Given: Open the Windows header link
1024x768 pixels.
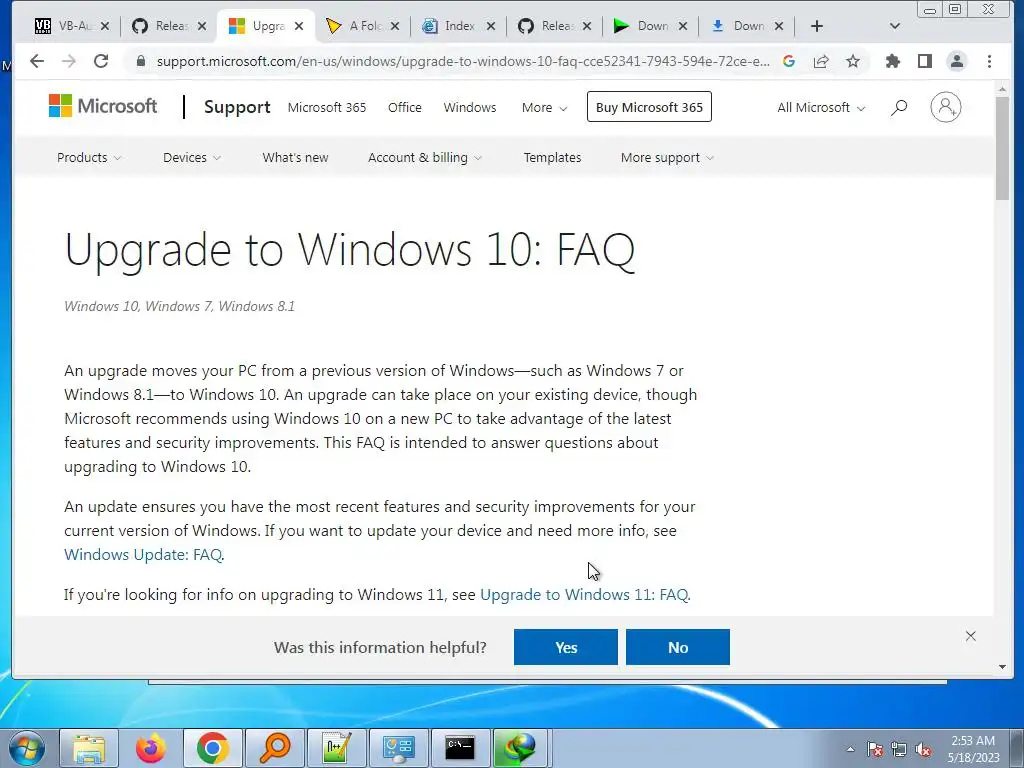Looking at the screenshot, I should coord(470,108).
